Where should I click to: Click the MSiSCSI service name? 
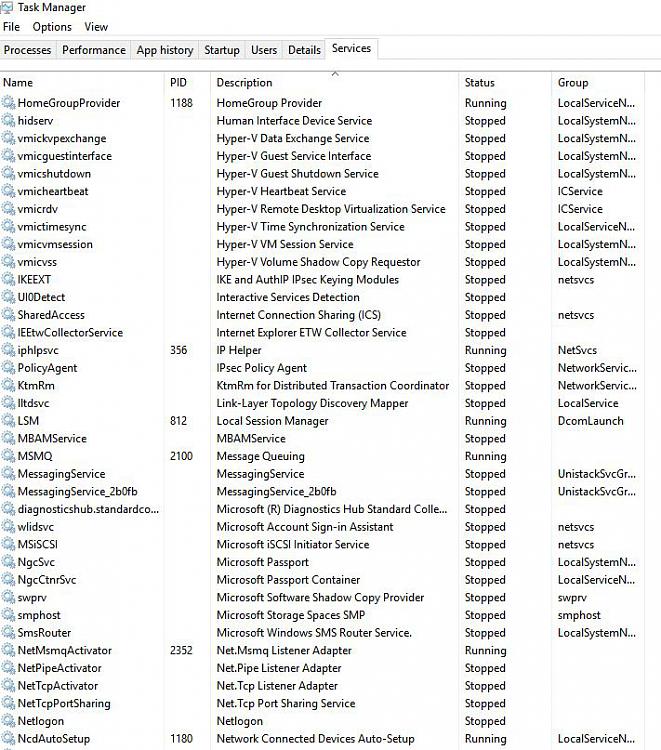38,544
